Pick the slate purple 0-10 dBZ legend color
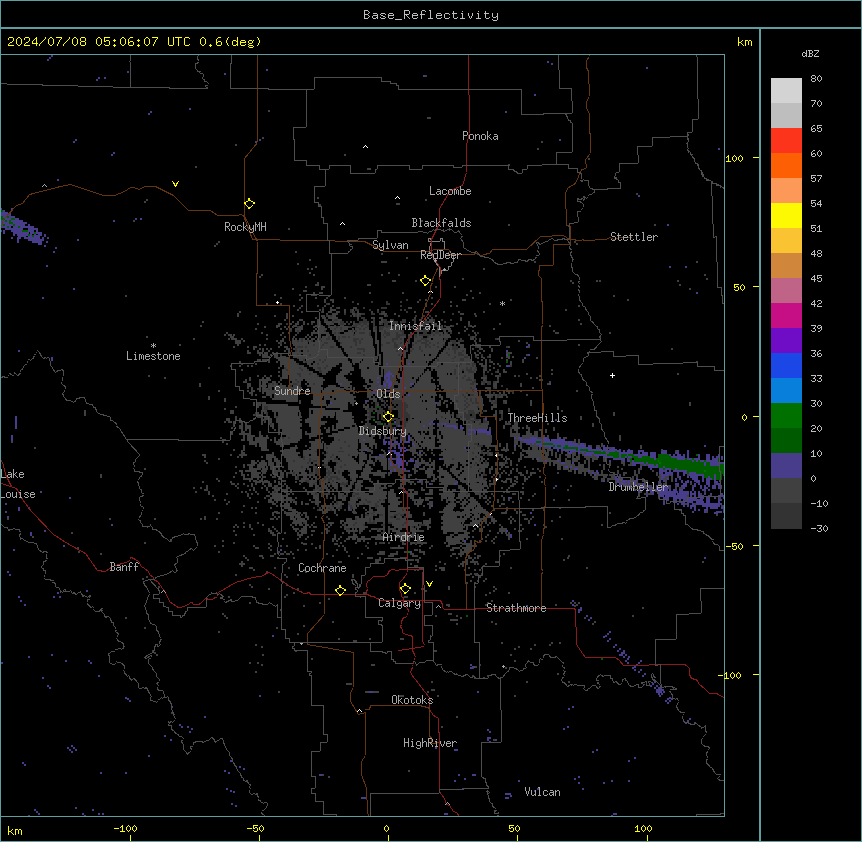This screenshot has height=842, width=862. 786,466
